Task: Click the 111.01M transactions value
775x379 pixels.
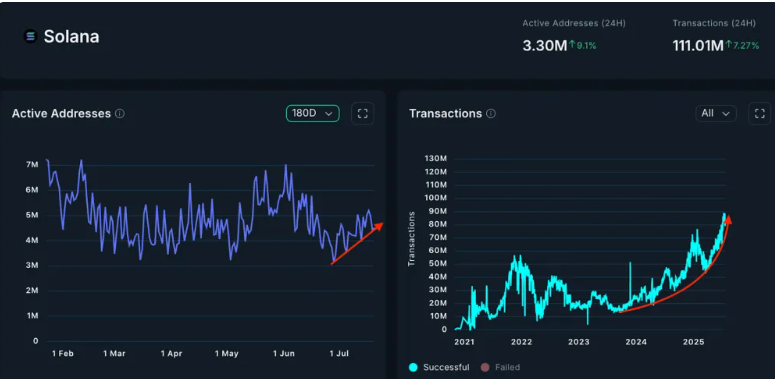Action: point(698,46)
